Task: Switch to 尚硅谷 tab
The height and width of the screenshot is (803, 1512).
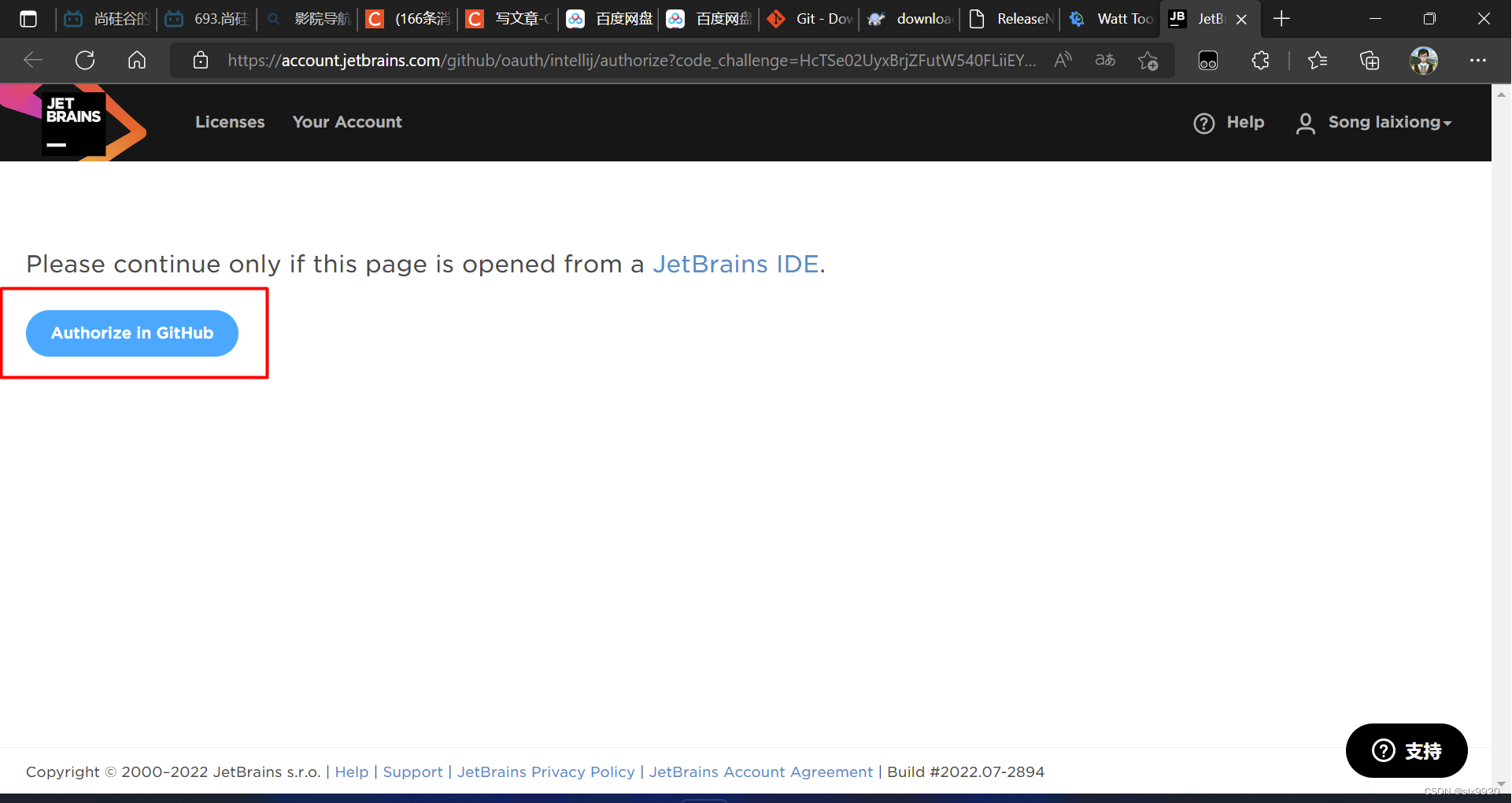Action: 107,19
